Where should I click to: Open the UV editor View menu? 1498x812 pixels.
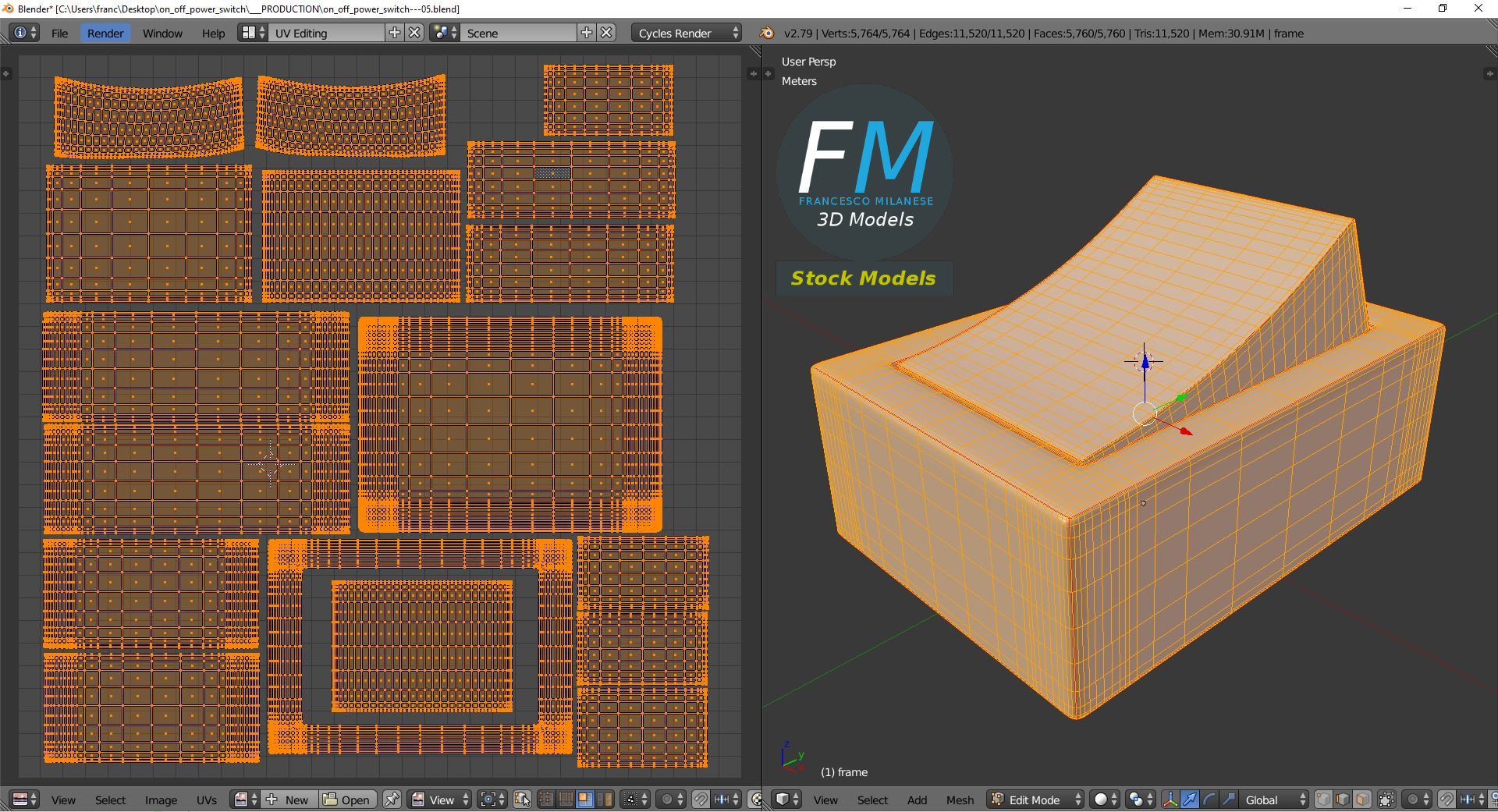tap(63, 800)
